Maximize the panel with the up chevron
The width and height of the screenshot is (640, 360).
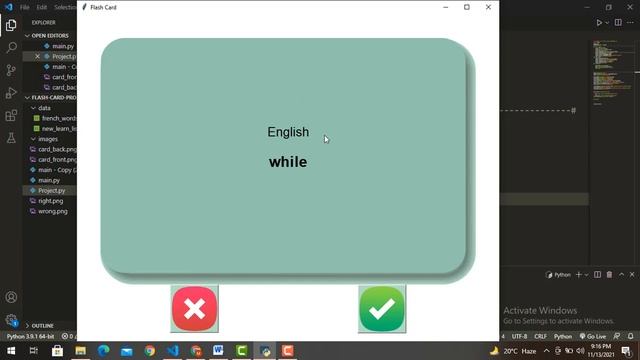coord(621,275)
